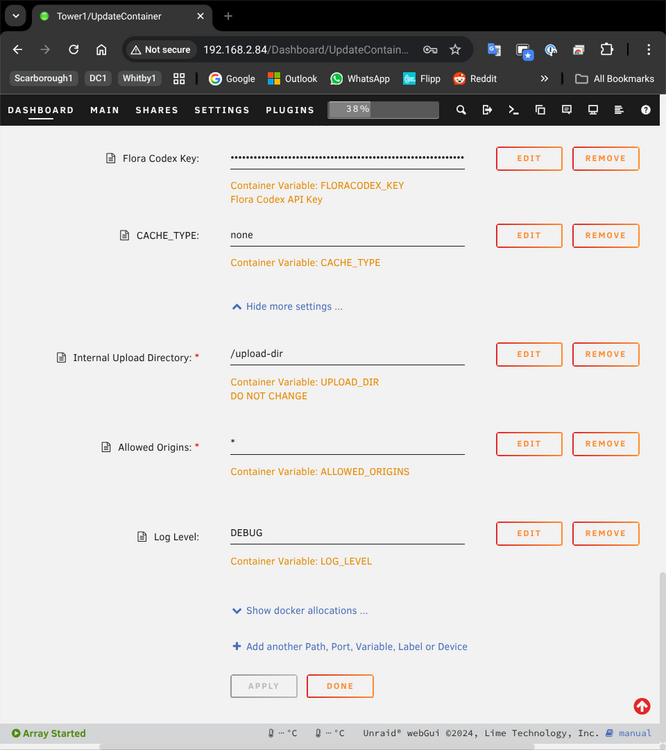Open the manual link in footer

pos(628,733)
